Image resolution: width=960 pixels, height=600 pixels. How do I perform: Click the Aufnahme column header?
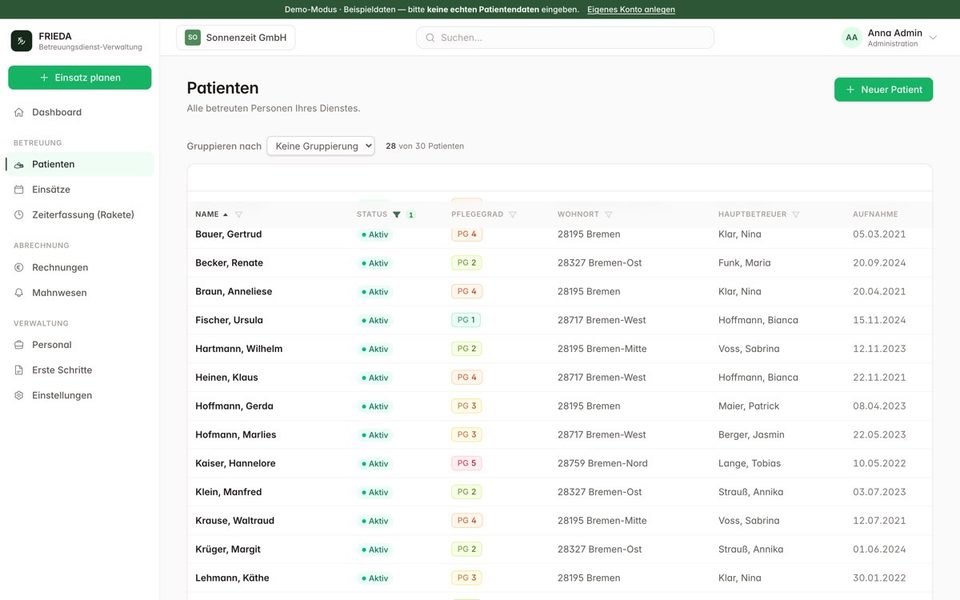pyautogui.click(x=876, y=214)
